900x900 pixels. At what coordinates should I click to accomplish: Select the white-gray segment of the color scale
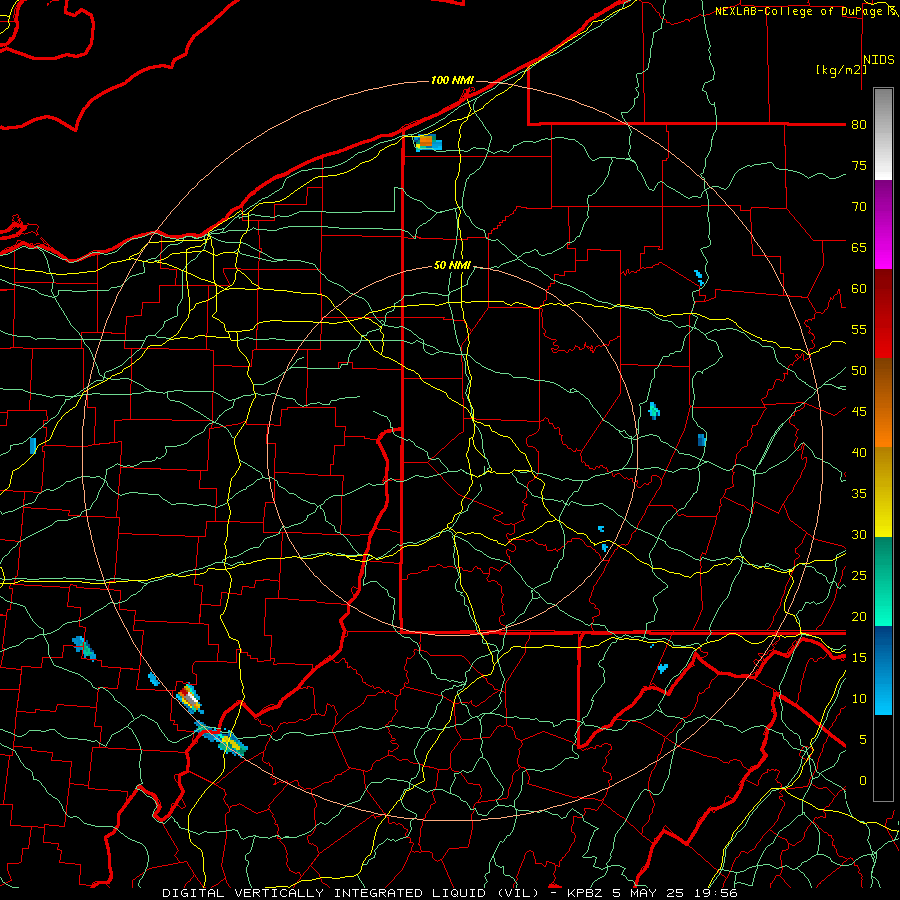(883, 134)
